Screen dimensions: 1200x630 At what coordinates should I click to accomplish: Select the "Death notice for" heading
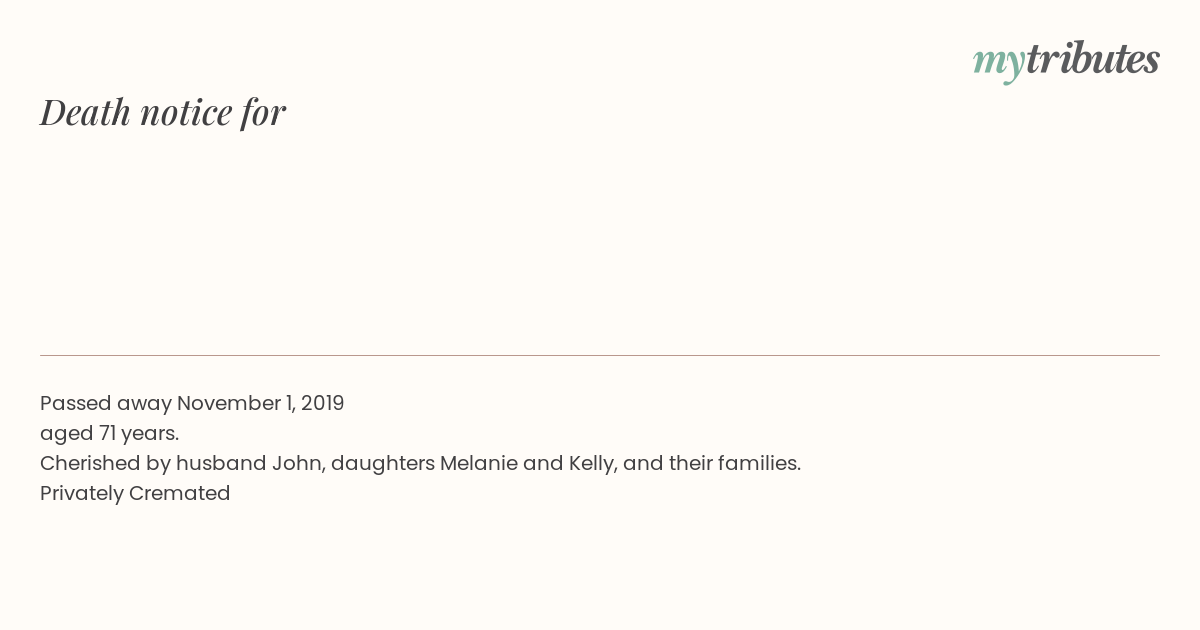(163, 112)
